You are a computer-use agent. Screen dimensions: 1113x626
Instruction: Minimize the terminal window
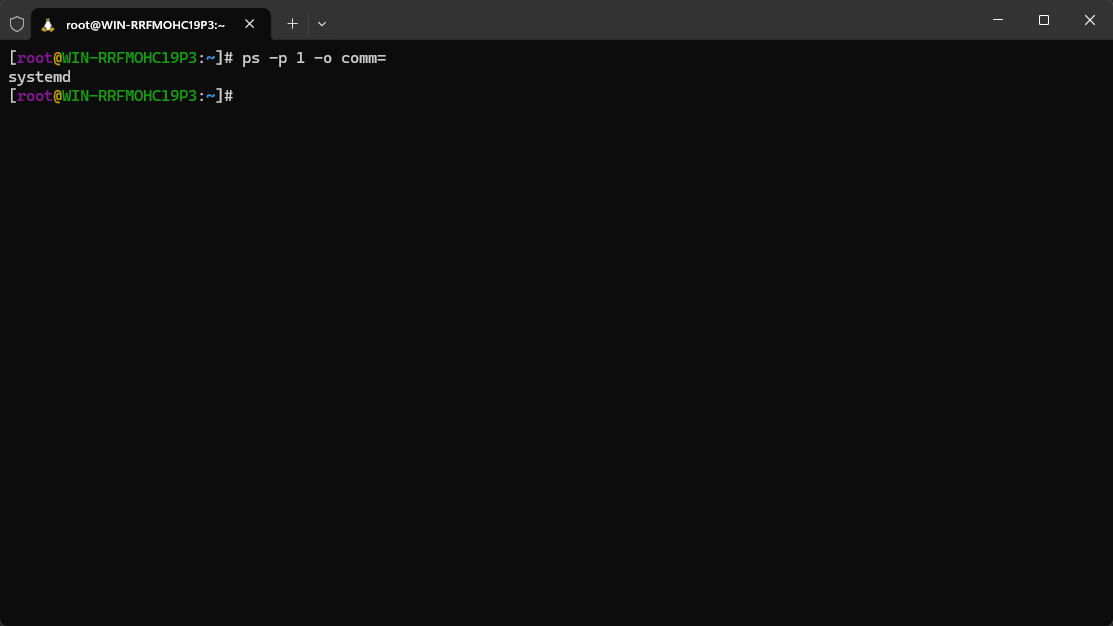997,20
